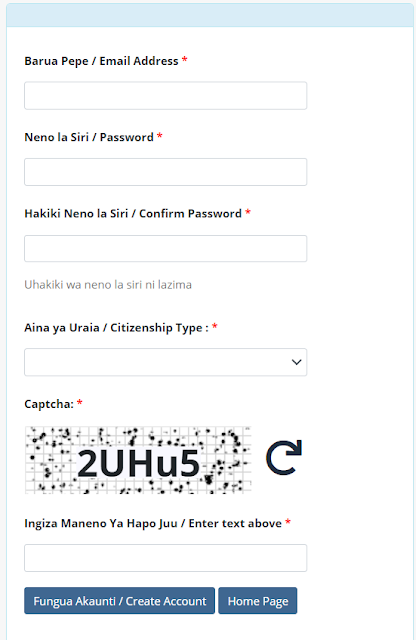Refresh the captcha with the reload icon
This screenshot has width=416, height=640.
point(284,457)
